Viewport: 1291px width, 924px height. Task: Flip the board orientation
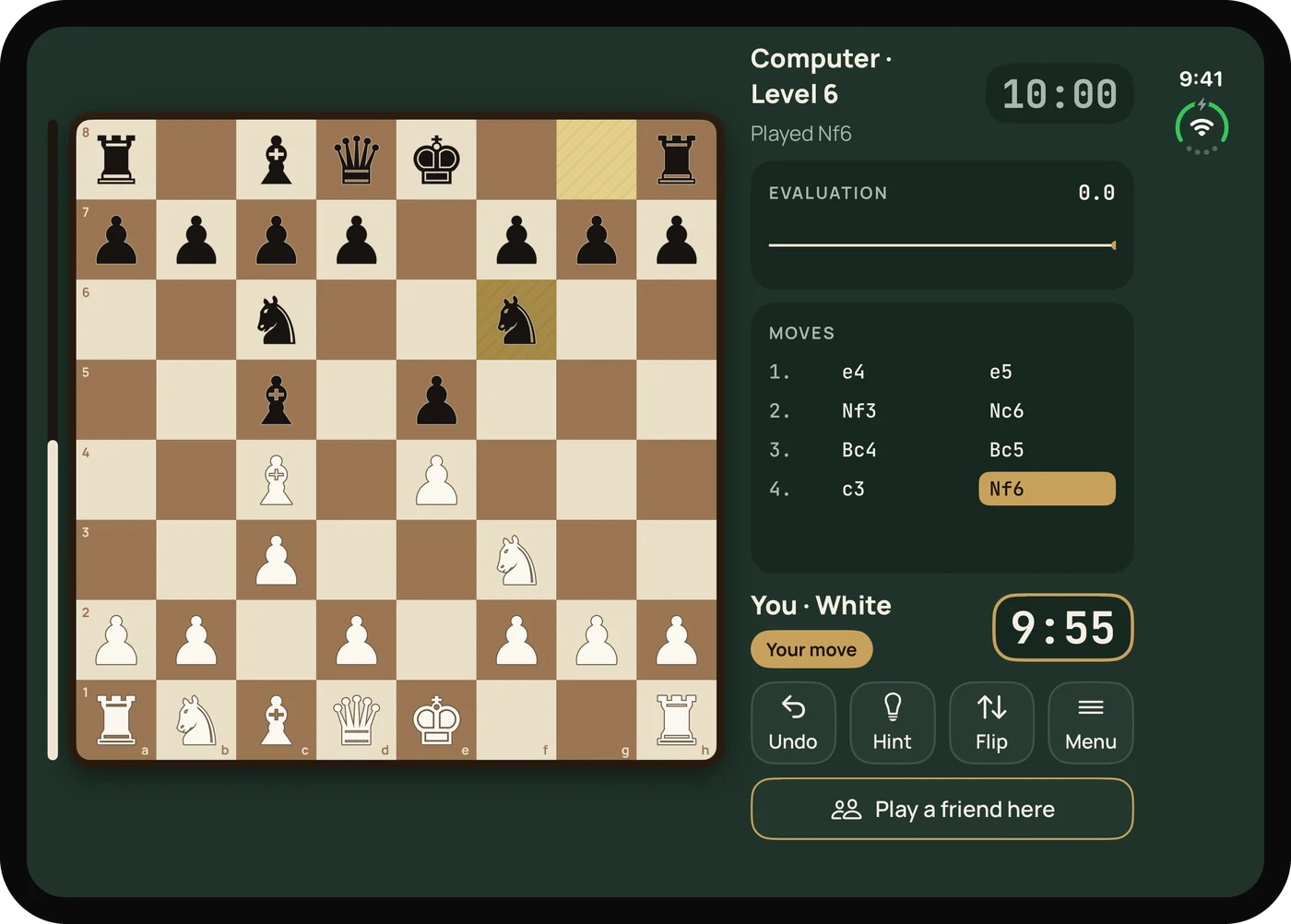tap(991, 723)
